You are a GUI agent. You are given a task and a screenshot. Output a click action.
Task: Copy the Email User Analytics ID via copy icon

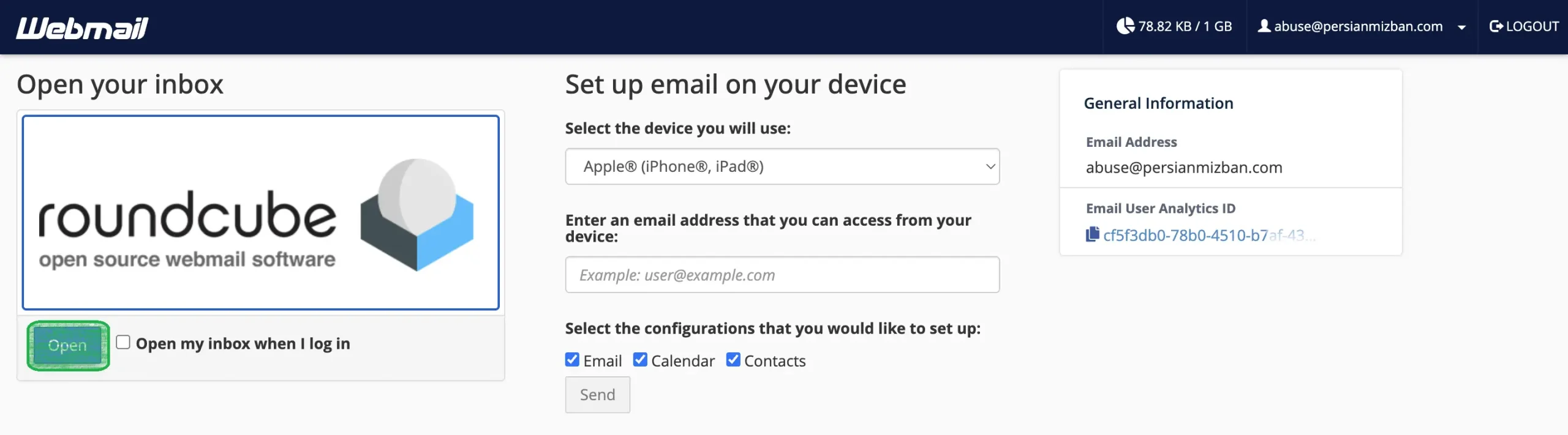(x=1092, y=235)
